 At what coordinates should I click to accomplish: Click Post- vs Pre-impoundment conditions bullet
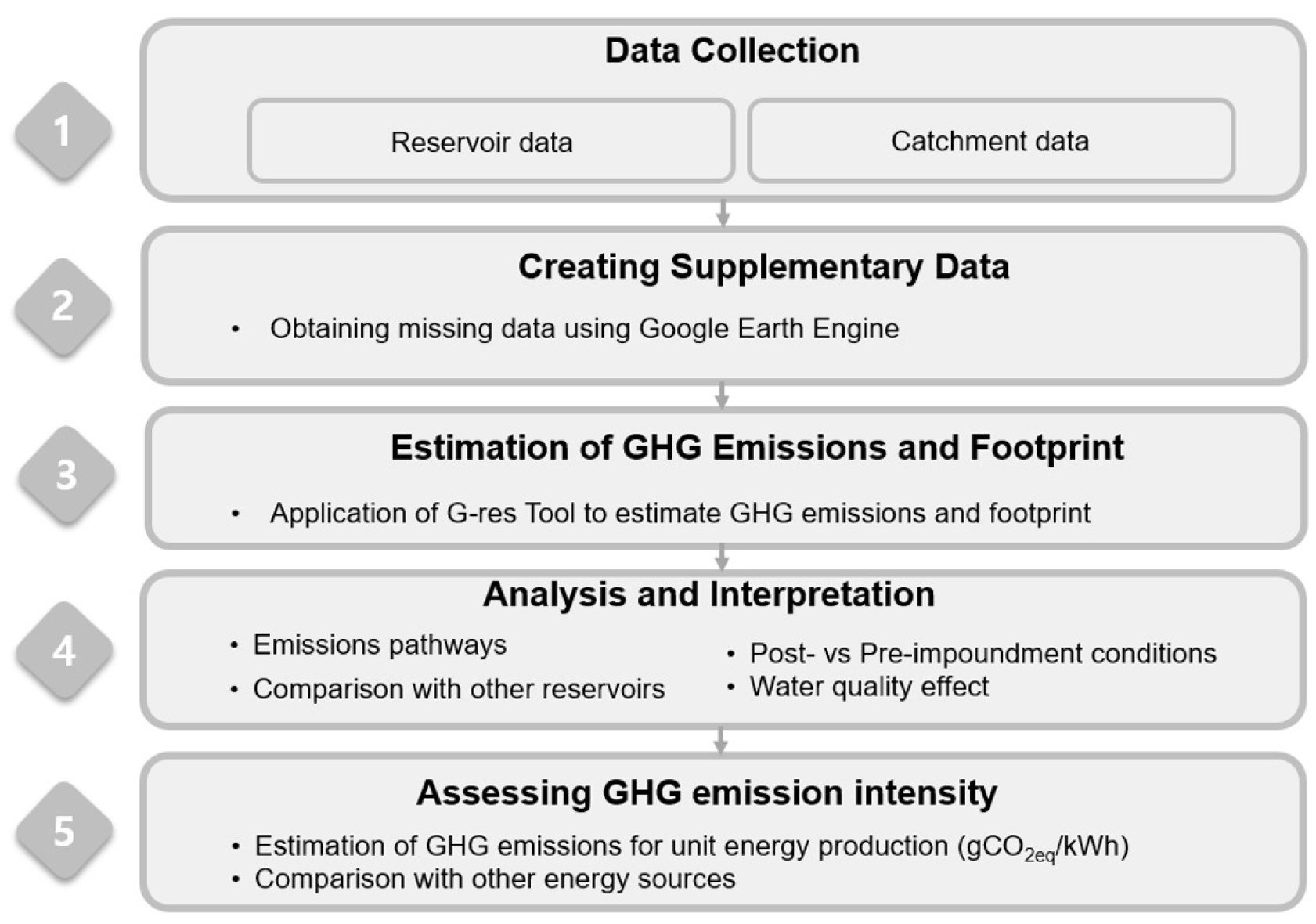coord(982,653)
